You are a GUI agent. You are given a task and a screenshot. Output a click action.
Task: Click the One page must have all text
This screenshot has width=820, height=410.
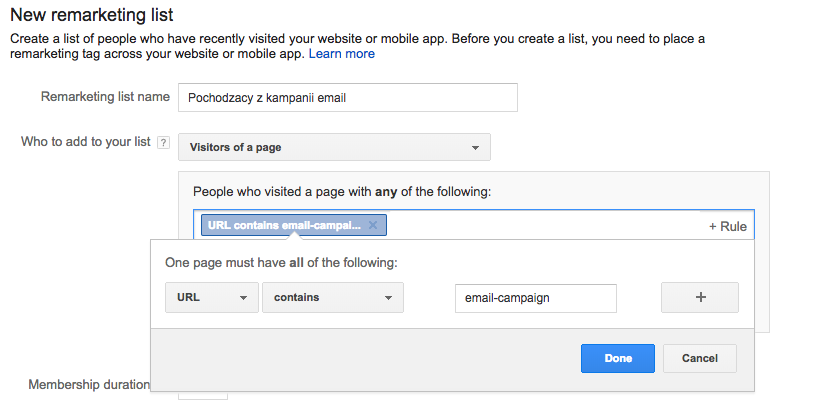coord(281,263)
